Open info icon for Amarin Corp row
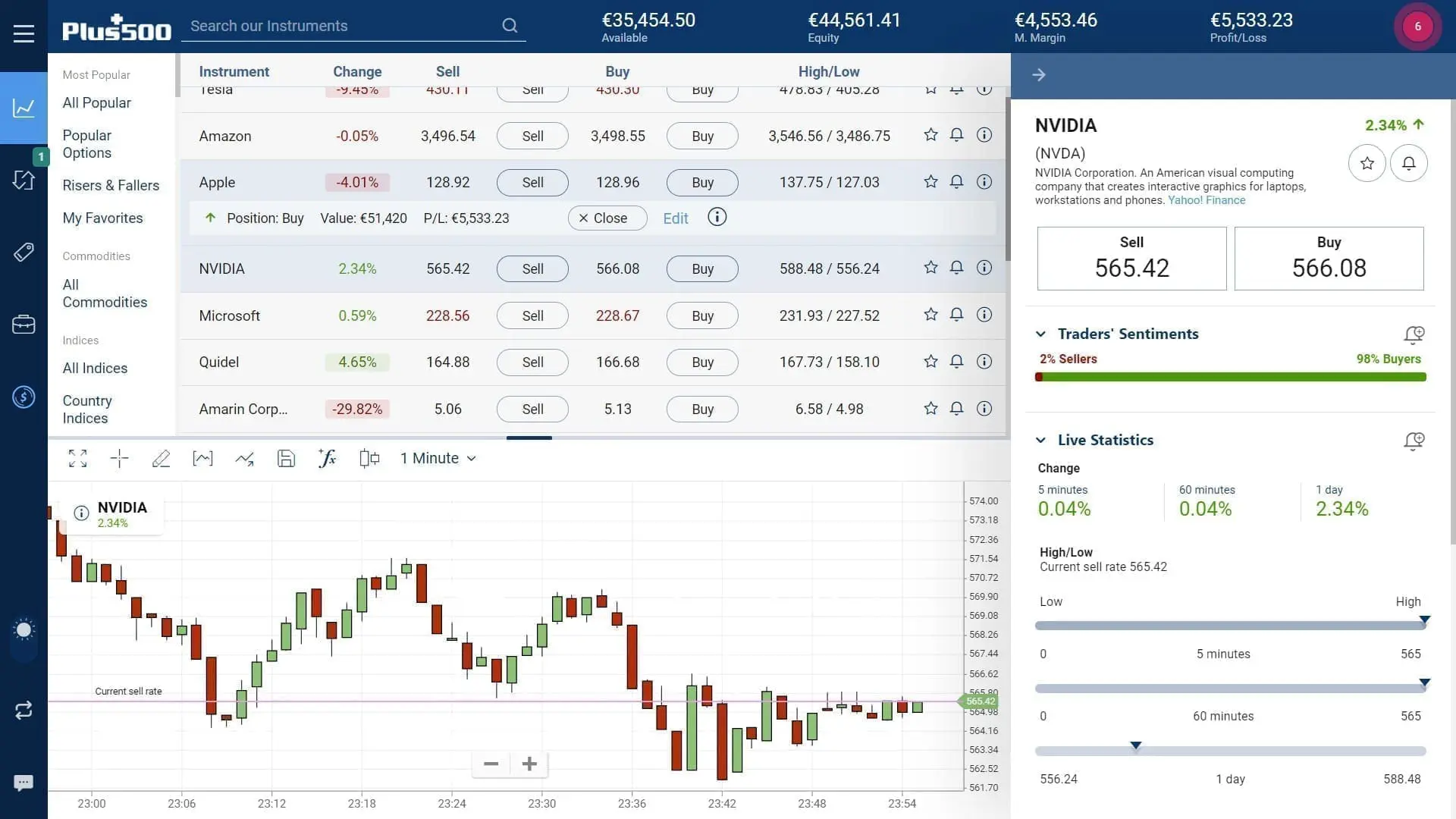 [984, 409]
